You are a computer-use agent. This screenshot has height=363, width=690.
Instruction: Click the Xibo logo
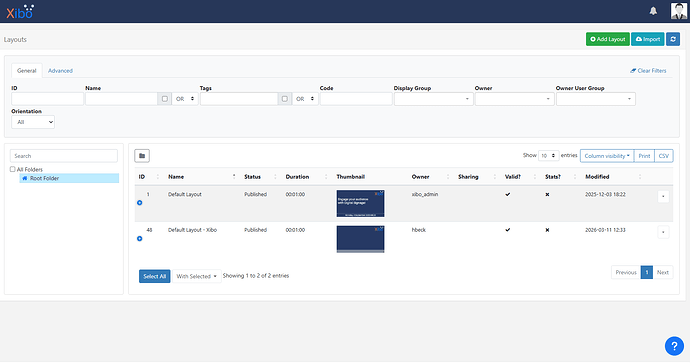(x=20, y=12)
